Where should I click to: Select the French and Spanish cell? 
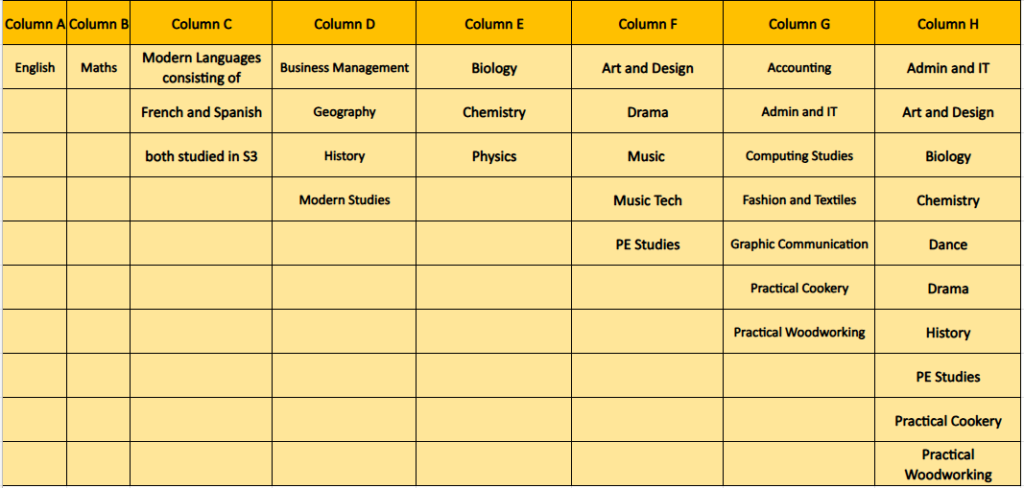(x=201, y=112)
